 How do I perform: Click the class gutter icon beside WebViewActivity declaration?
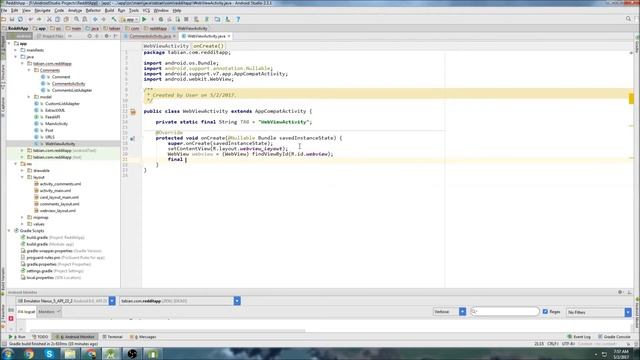click(133, 111)
